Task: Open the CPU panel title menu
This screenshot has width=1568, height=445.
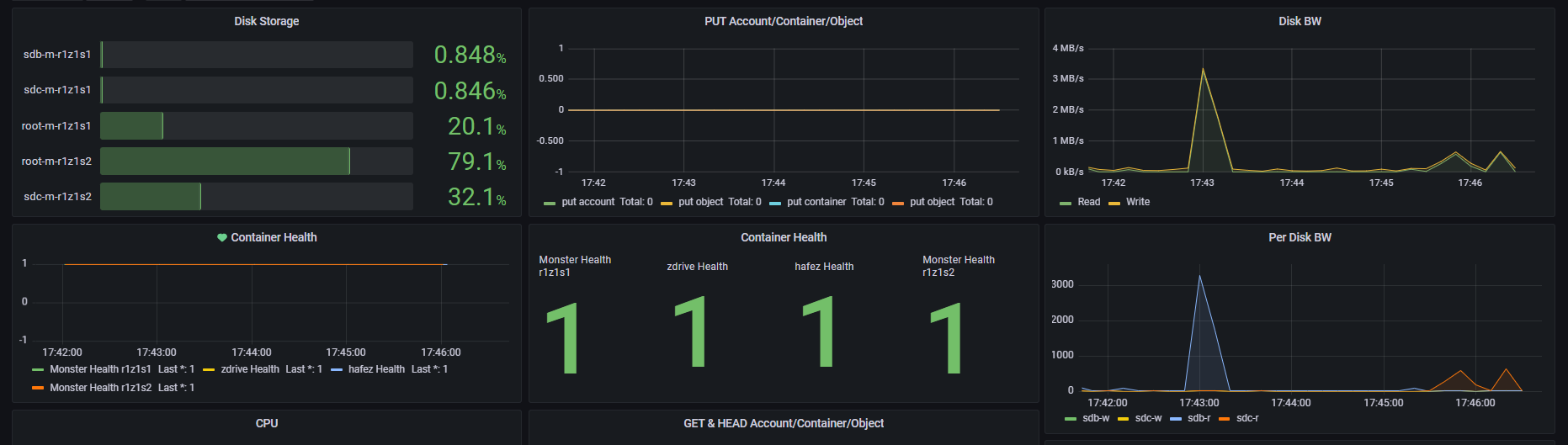Action: pyautogui.click(x=266, y=423)
